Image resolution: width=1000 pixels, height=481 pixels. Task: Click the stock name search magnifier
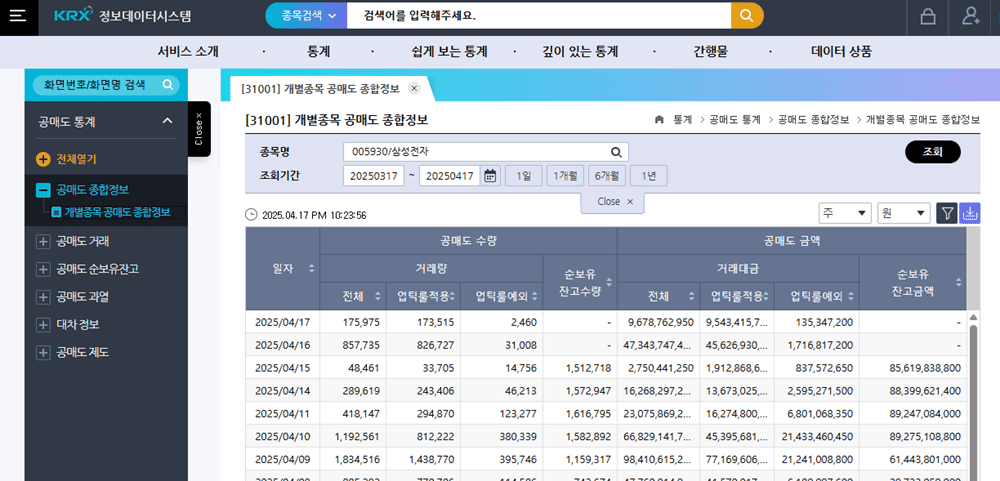[x=616, y=152]
